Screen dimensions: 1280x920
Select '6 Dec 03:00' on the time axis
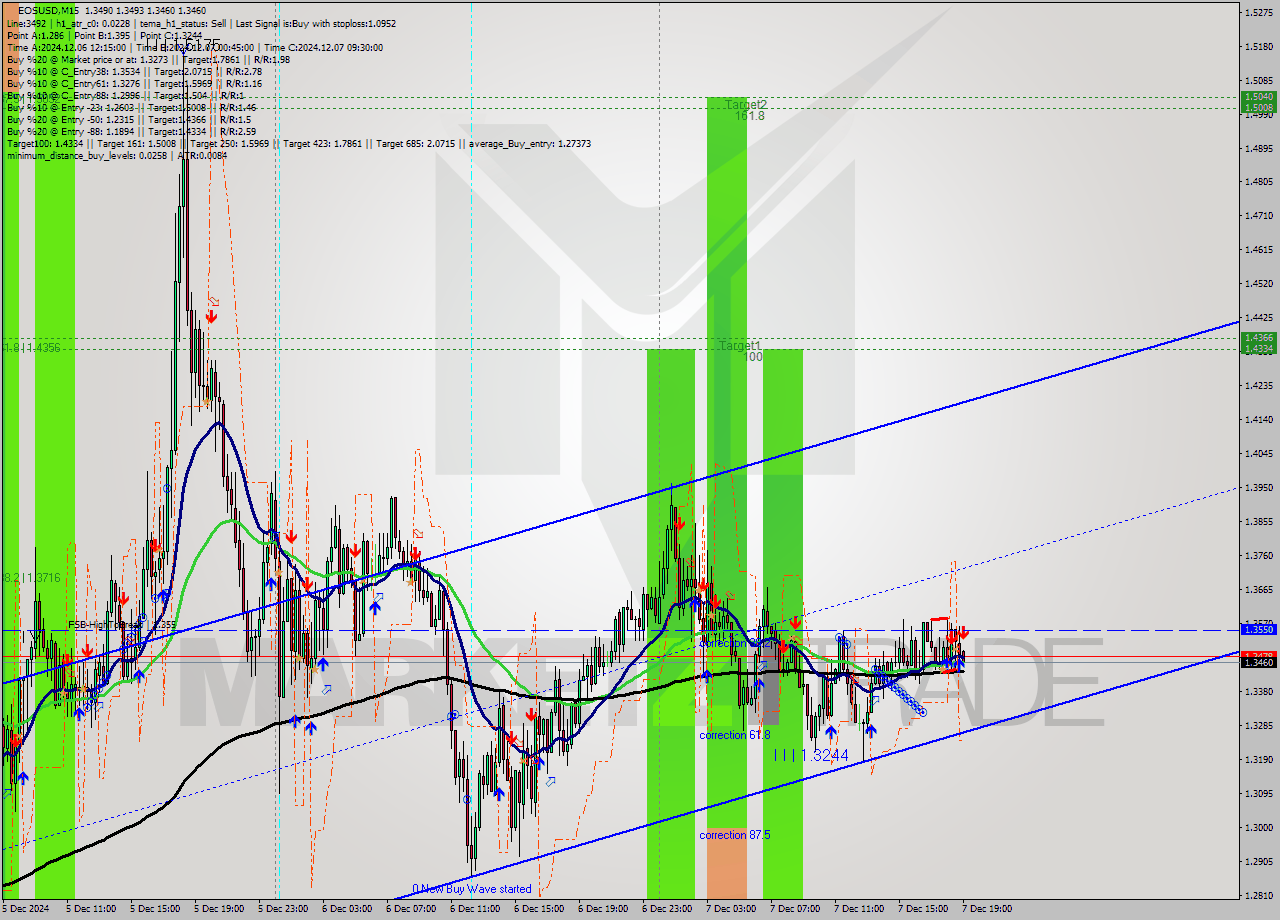tap(347, 909)
